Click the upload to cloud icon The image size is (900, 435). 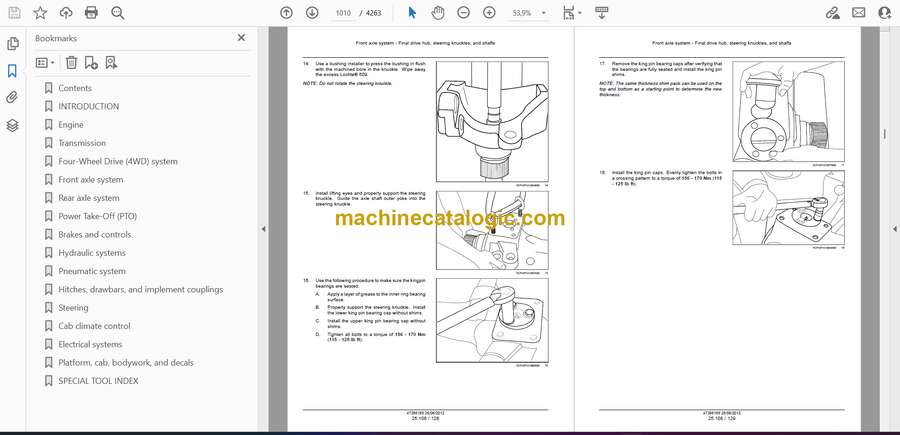(x=66, y=13)
